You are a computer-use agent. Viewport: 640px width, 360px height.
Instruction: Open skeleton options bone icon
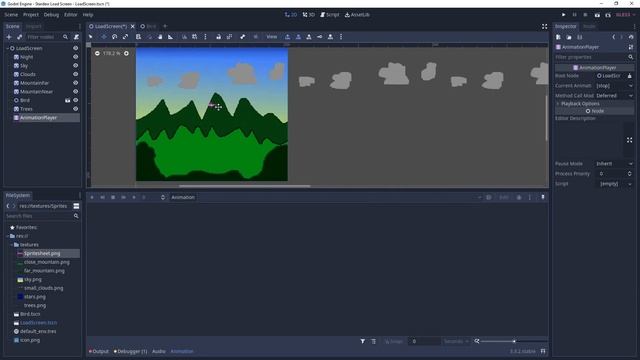click(x=242, y=37)
